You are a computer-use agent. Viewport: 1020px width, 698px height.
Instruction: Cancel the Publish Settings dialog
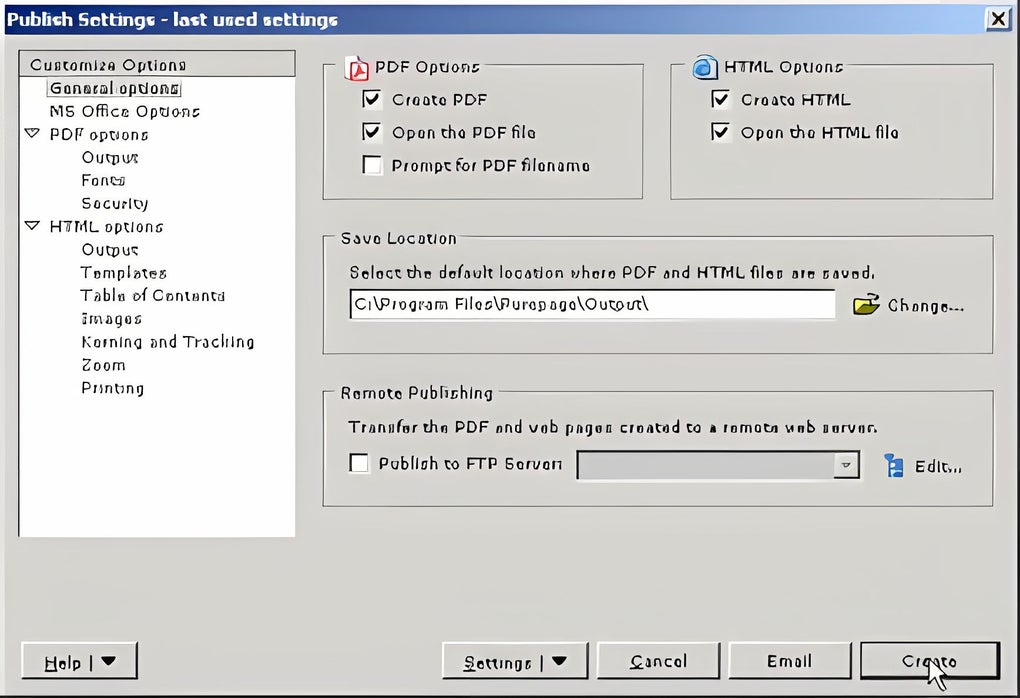[x=658, y=660]
